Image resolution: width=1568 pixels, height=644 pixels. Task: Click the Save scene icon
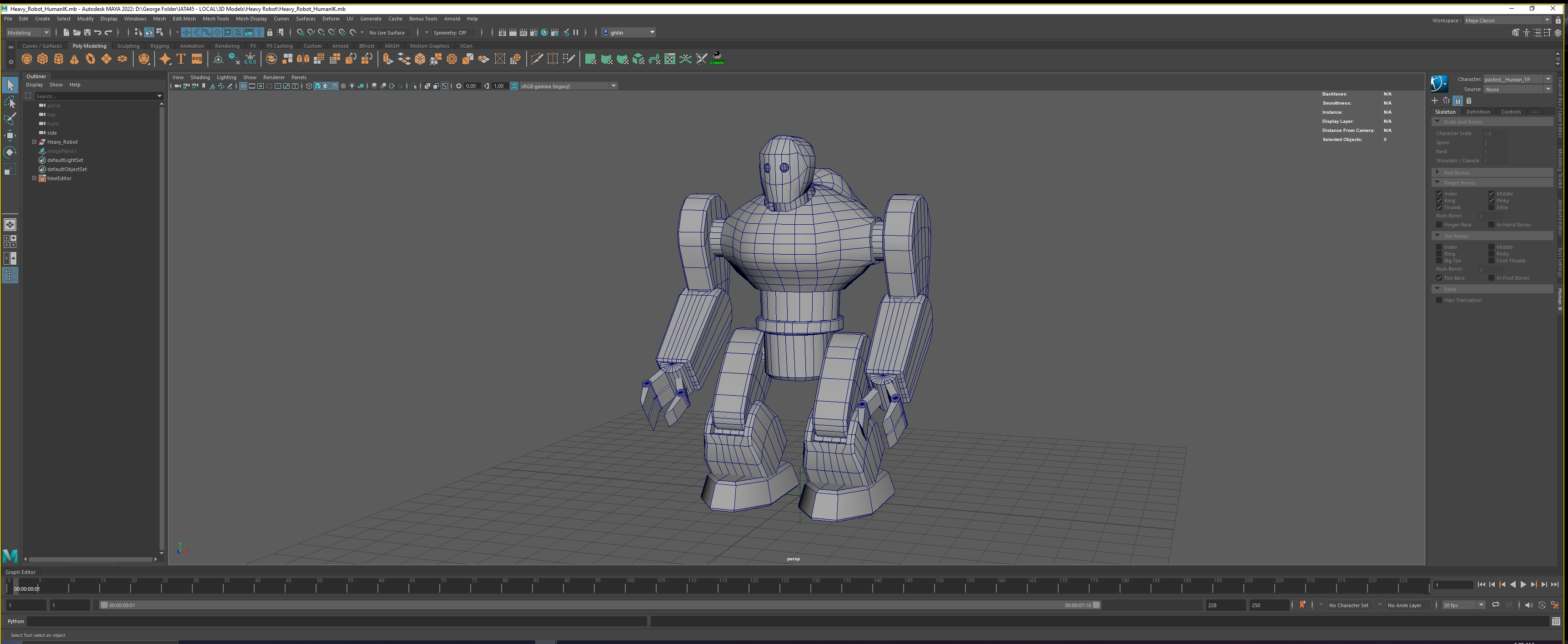point(87,32)
